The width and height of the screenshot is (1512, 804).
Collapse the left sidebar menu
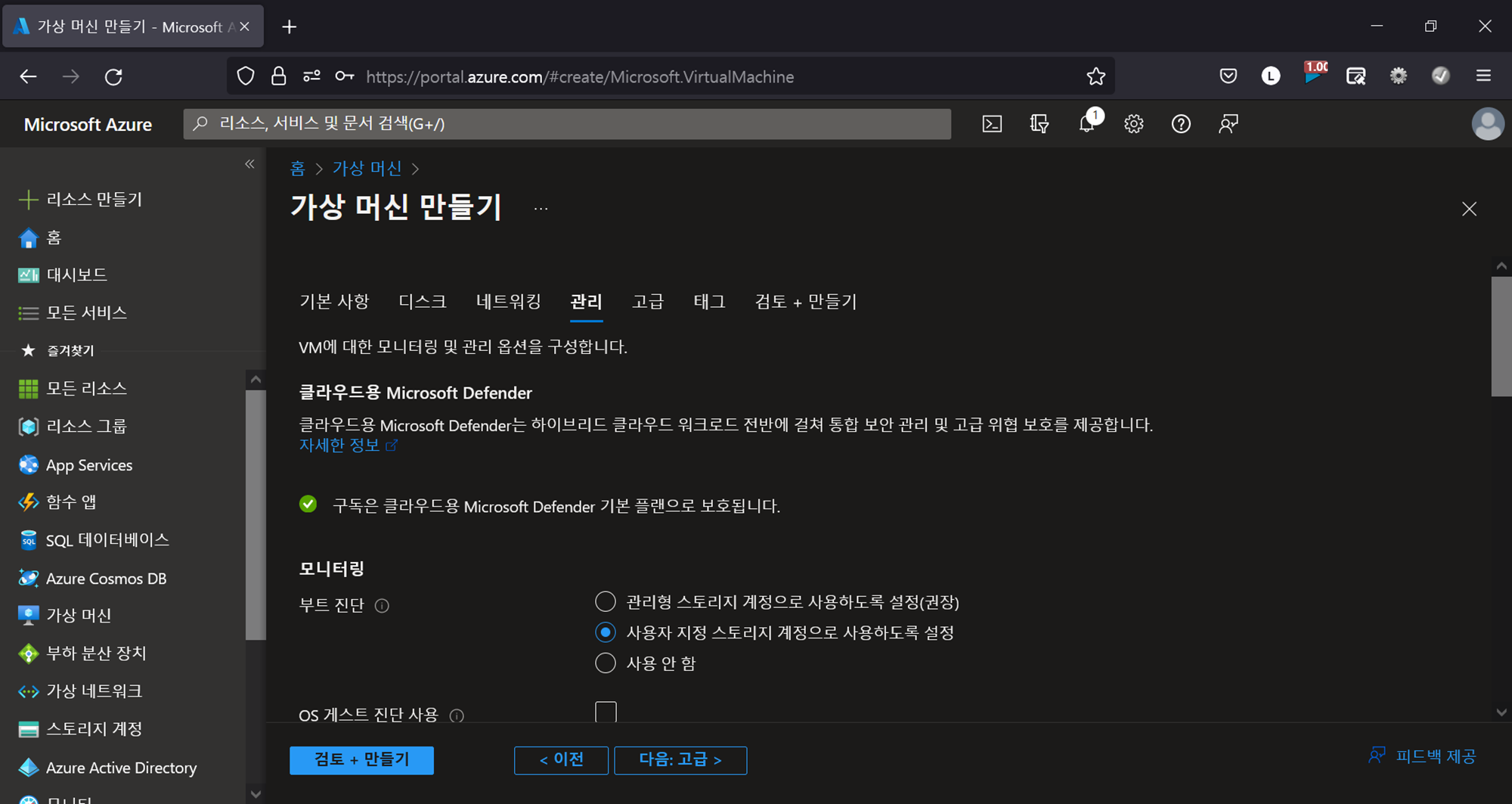coord(249,164)
